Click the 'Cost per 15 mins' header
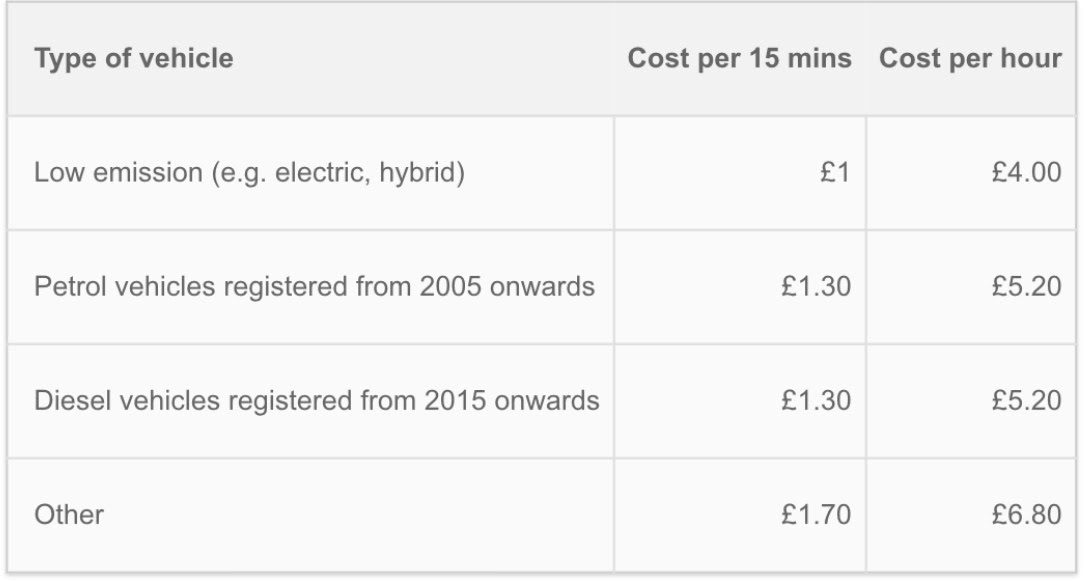Viewport: 1086px width, 581px height. tap(739, 59)
